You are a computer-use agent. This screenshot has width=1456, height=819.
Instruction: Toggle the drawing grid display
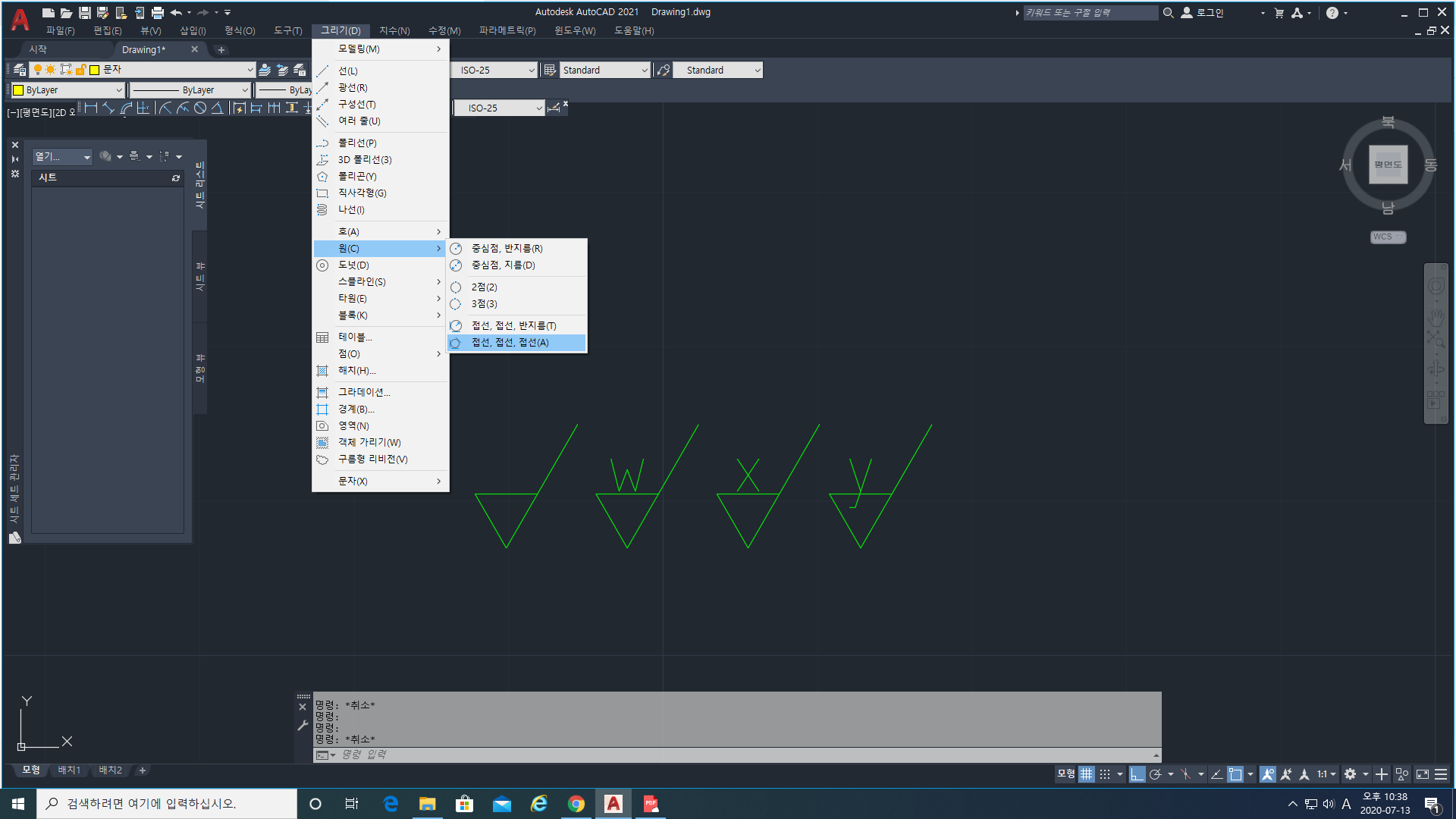pyautogui.click(x=1087, y=774)
